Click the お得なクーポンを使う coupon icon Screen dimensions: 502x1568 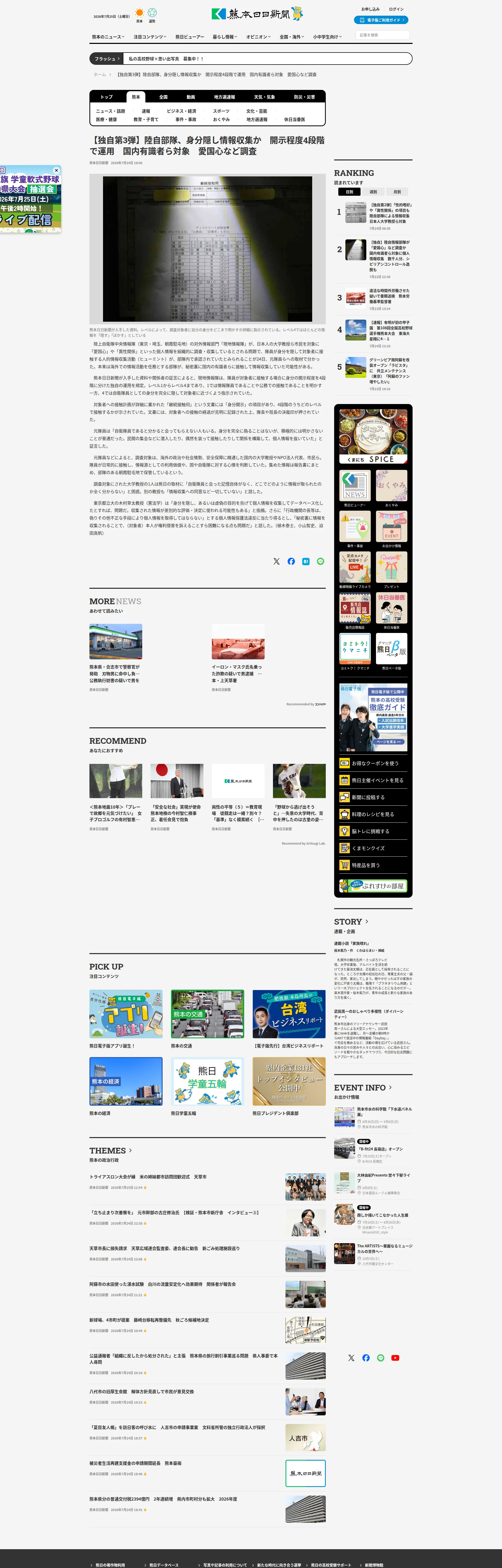(345, 763)
